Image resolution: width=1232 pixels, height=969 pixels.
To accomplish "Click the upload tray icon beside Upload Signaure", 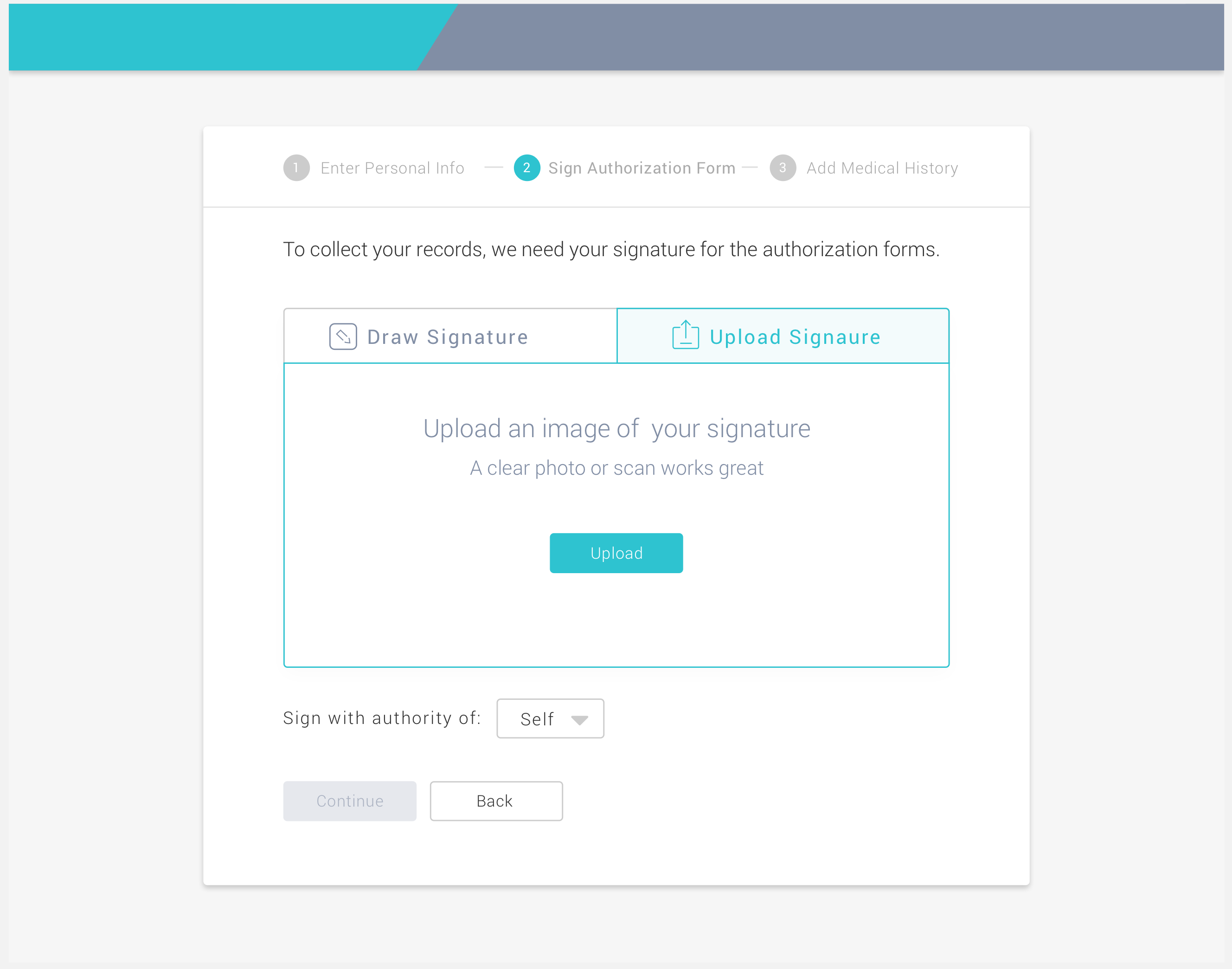I will click(x=686, y=335).
